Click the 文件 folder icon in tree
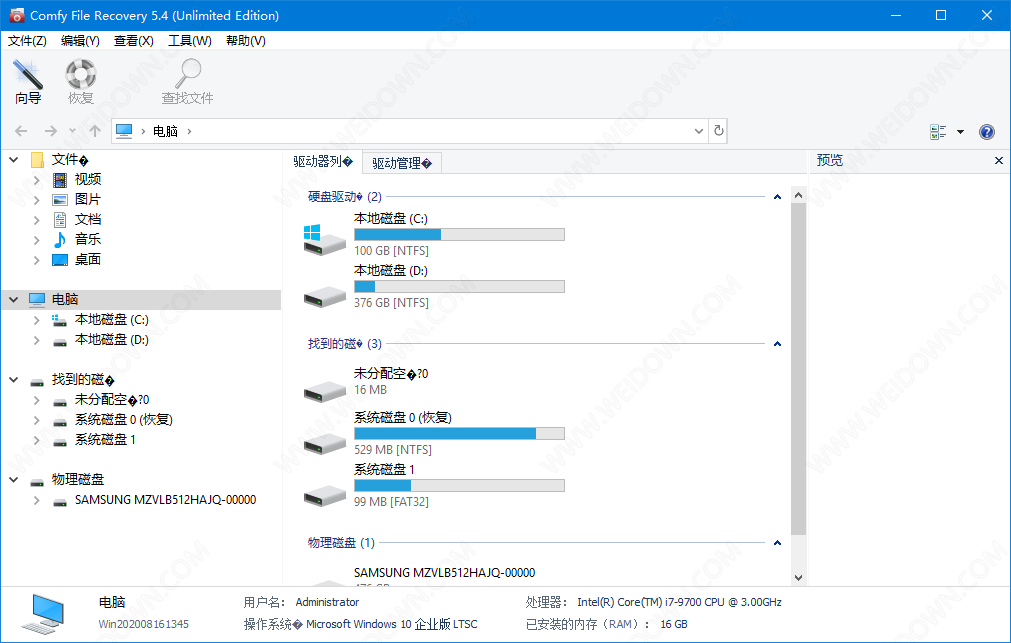This screenshot has height=643, width=1011. 37,159
